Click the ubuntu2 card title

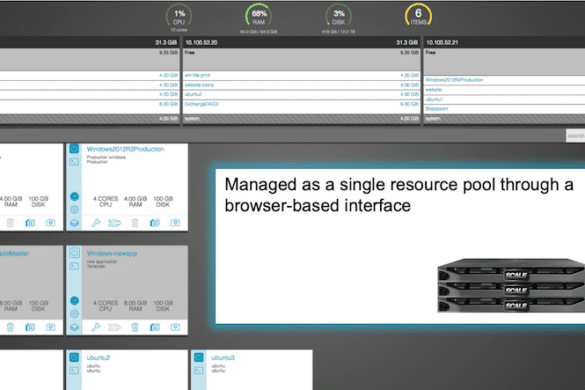tap(98, 358)
